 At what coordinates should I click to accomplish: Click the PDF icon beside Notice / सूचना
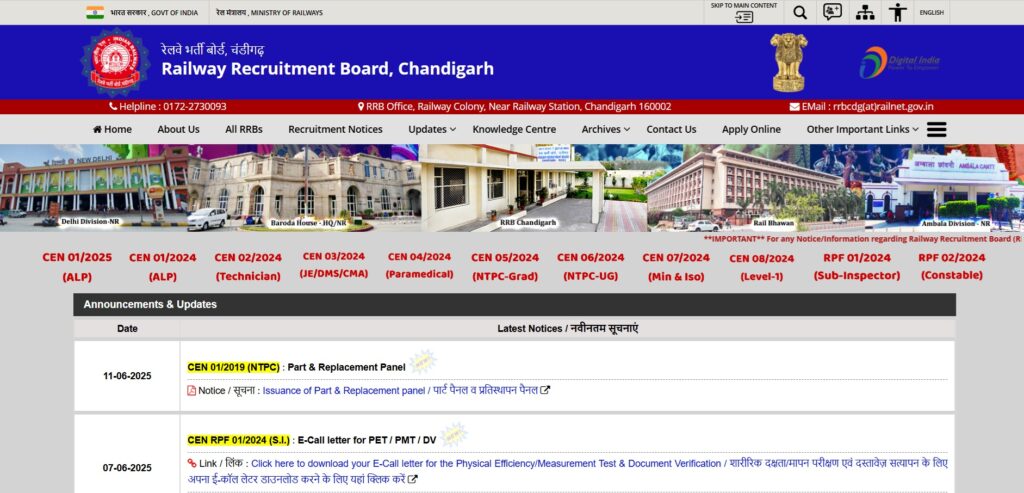(x=191, y=390)
